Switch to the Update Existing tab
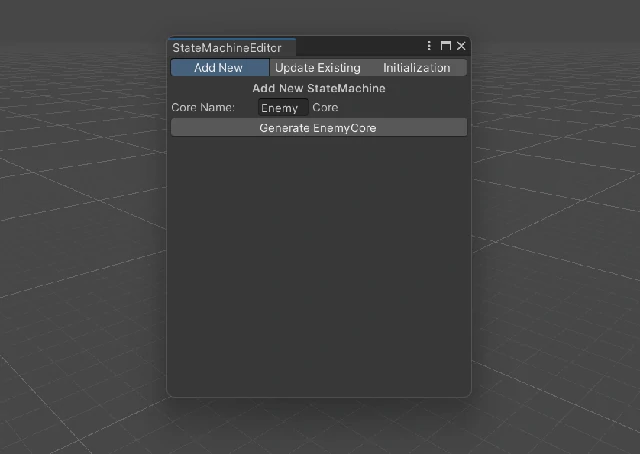640x454 pixels. pos(318,67)
